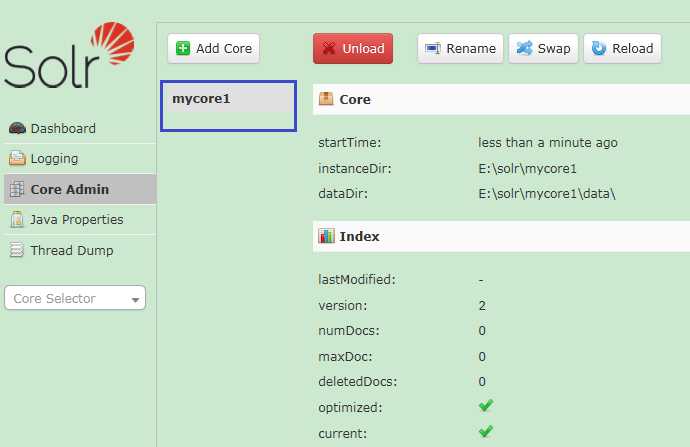The width and height of the screenshot is (690, 447).
Task: Click the instanceDir label
Action: pyautogui.click(x=355, y=169)
